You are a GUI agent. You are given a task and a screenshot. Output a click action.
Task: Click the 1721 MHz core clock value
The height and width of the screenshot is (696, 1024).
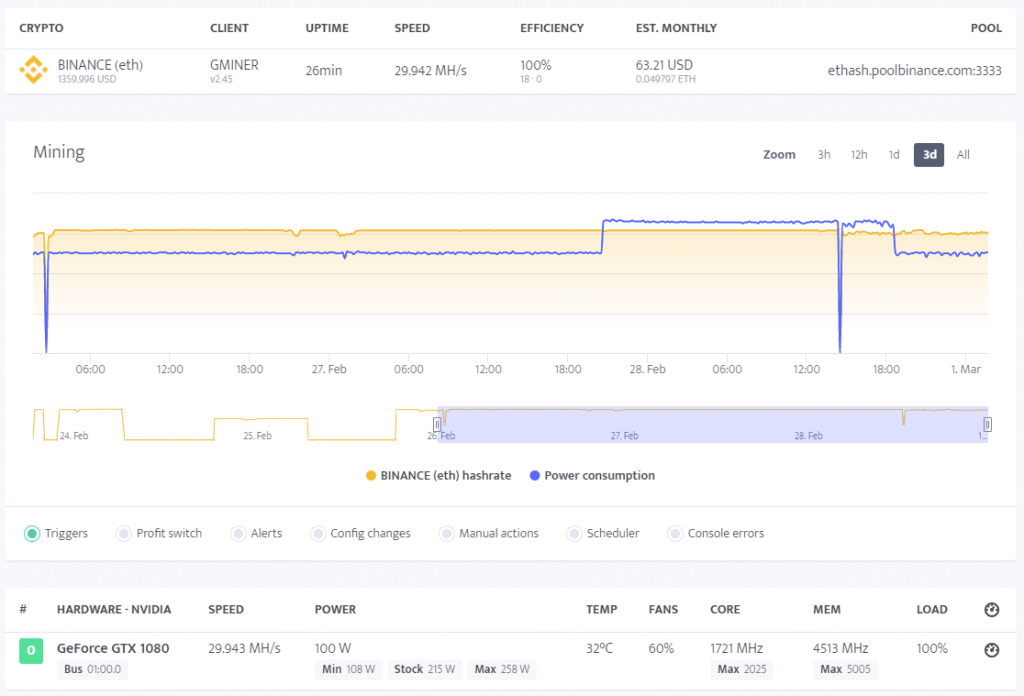click(x=737, y=648)
